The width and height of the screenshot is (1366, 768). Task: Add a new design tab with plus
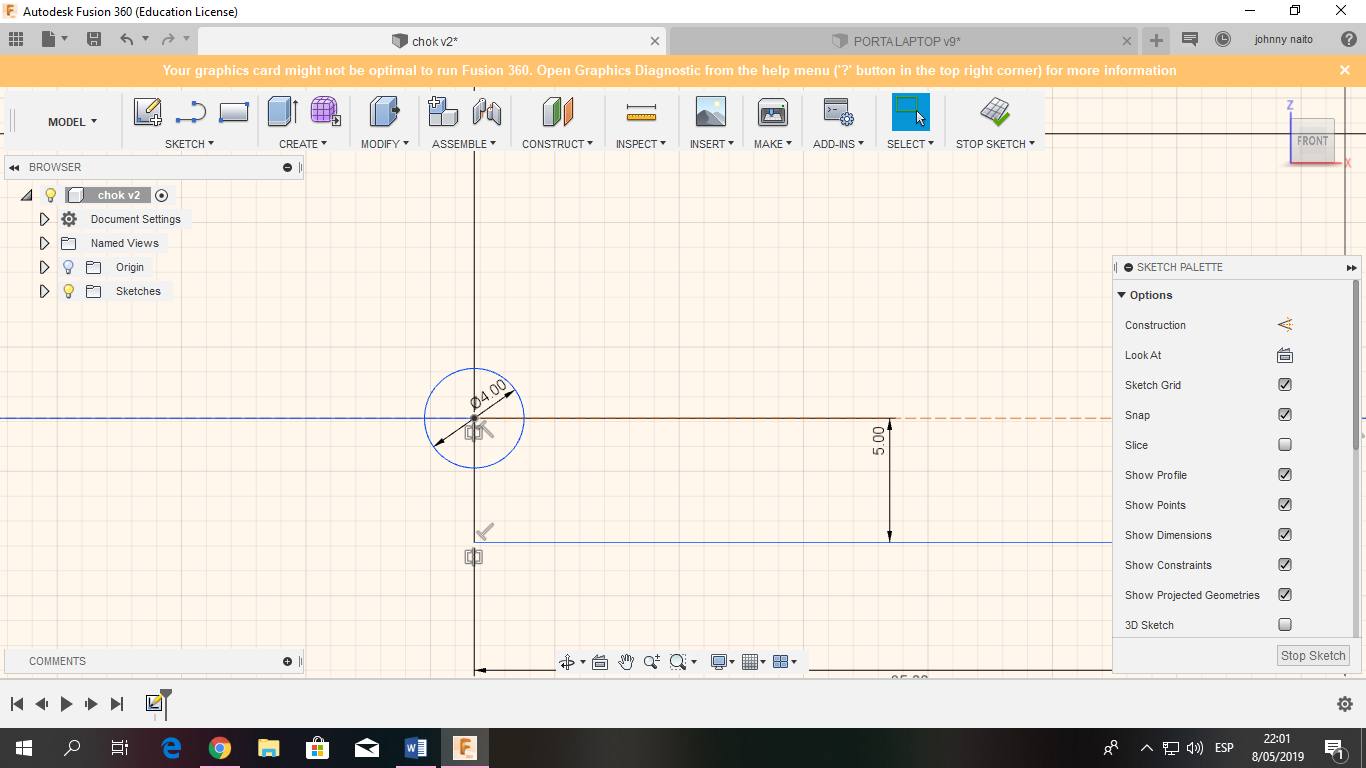click(x=1156, y=41)
